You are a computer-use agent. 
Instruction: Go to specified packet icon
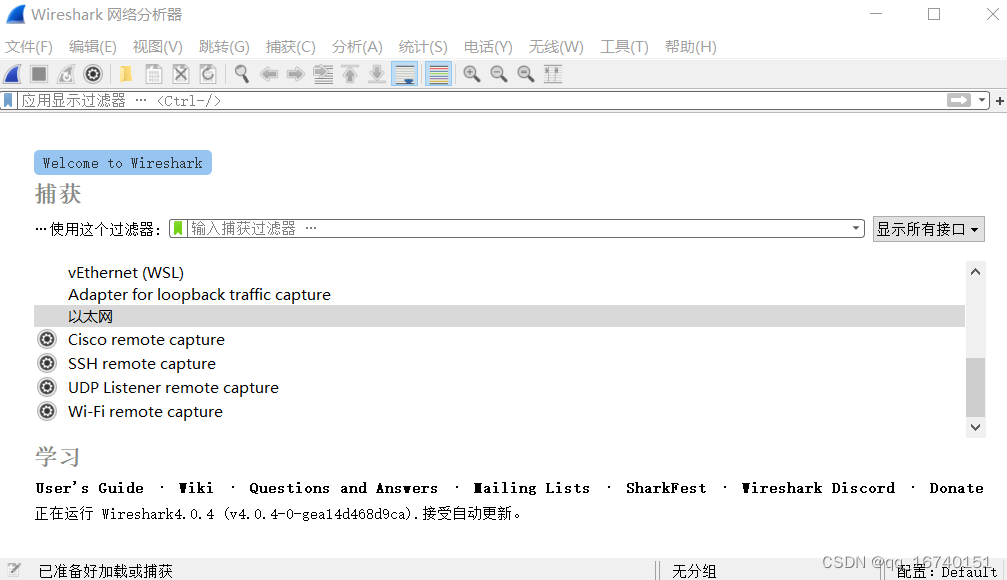click(323, 75)
